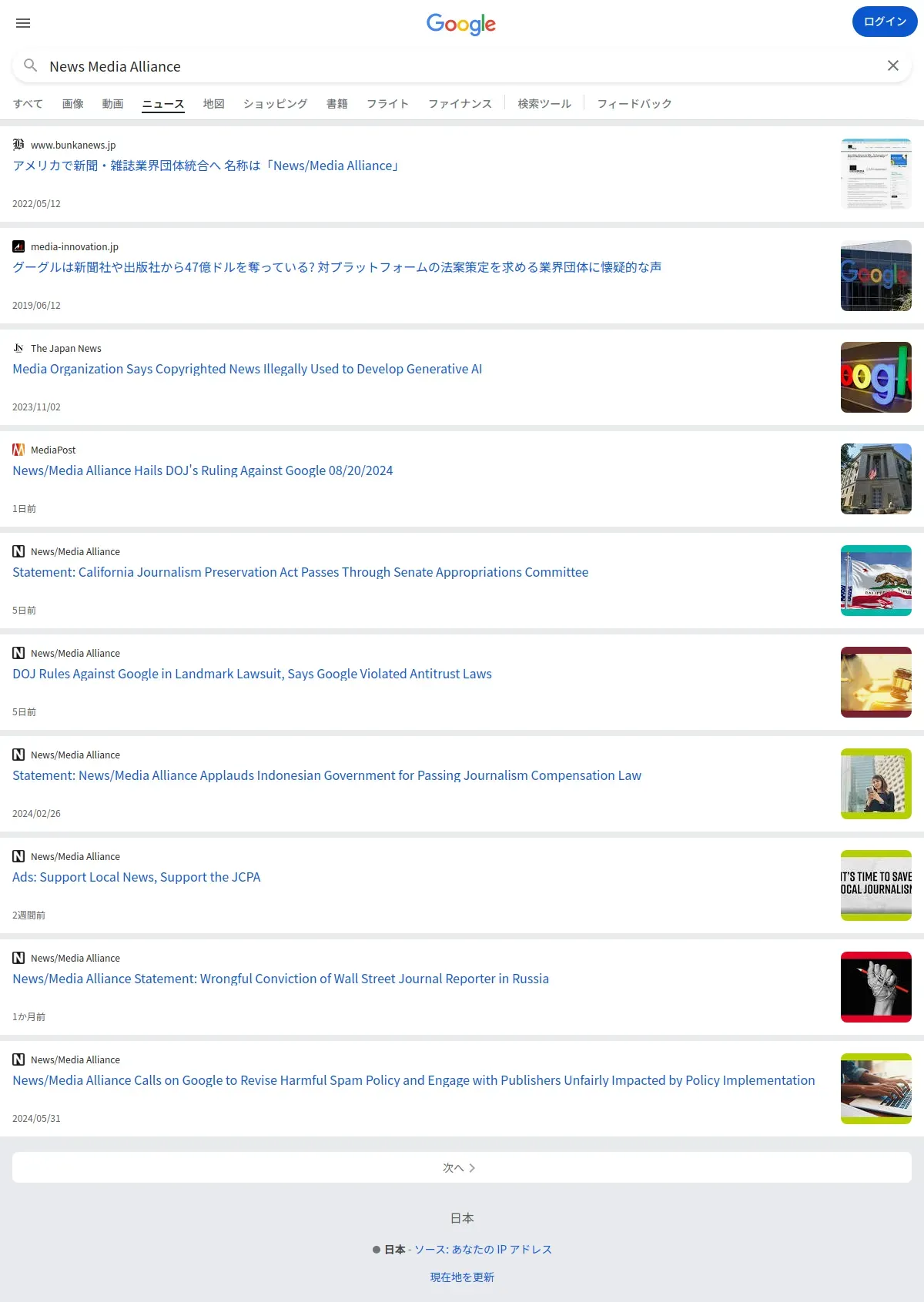Click the MediaPost source label

tap(53, 450)
